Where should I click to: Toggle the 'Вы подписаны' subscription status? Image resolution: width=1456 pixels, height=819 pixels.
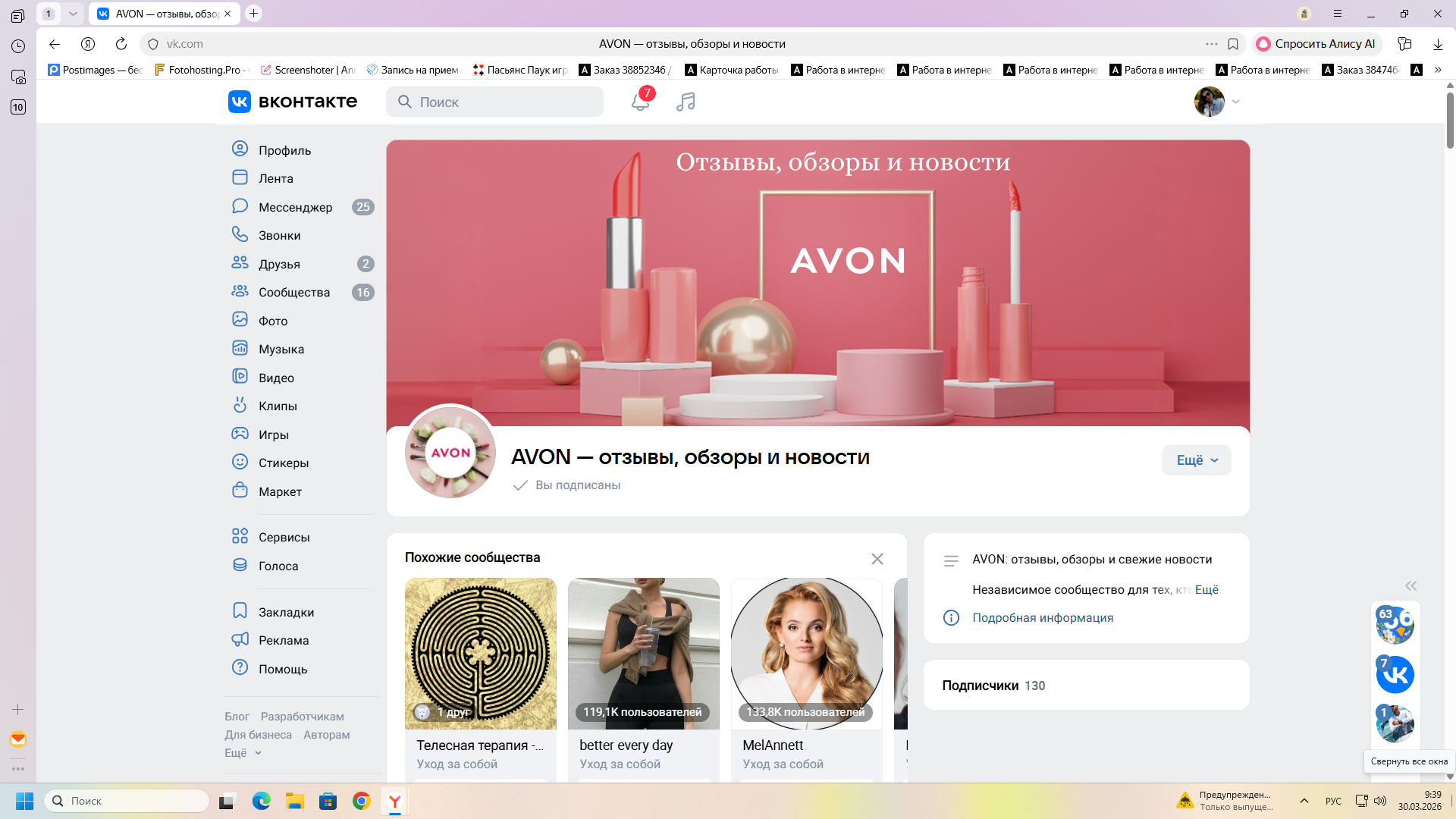[567, 485]
